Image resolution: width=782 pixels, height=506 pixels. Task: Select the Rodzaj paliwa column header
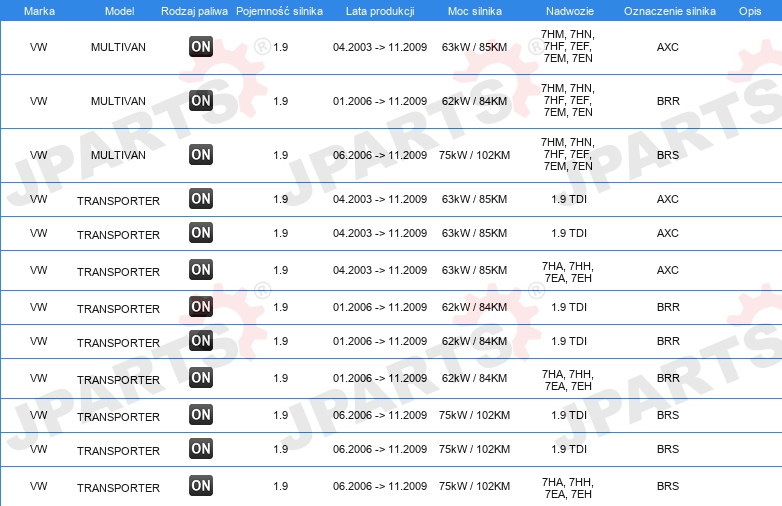pos(195,11)
